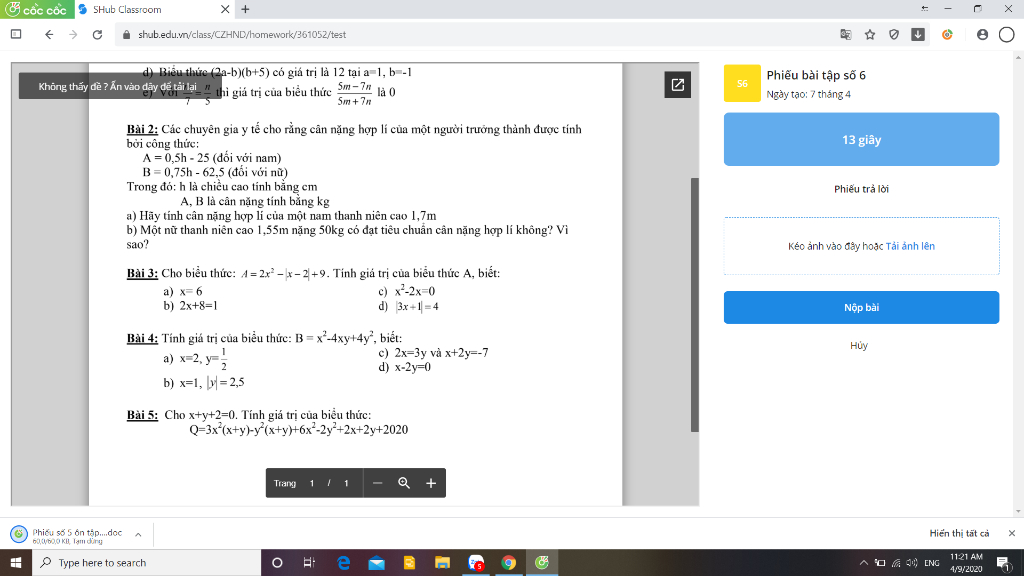This screenshot has width=1024, height=576.
Task: Cancel with the Hủy link
Action: (x=859, y=345)
